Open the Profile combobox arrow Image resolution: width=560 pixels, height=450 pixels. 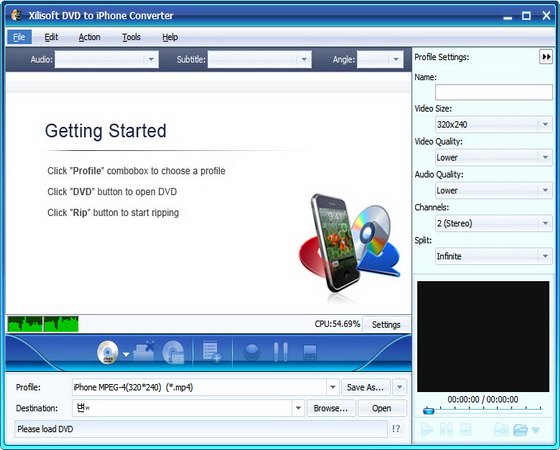pos(332,387)
